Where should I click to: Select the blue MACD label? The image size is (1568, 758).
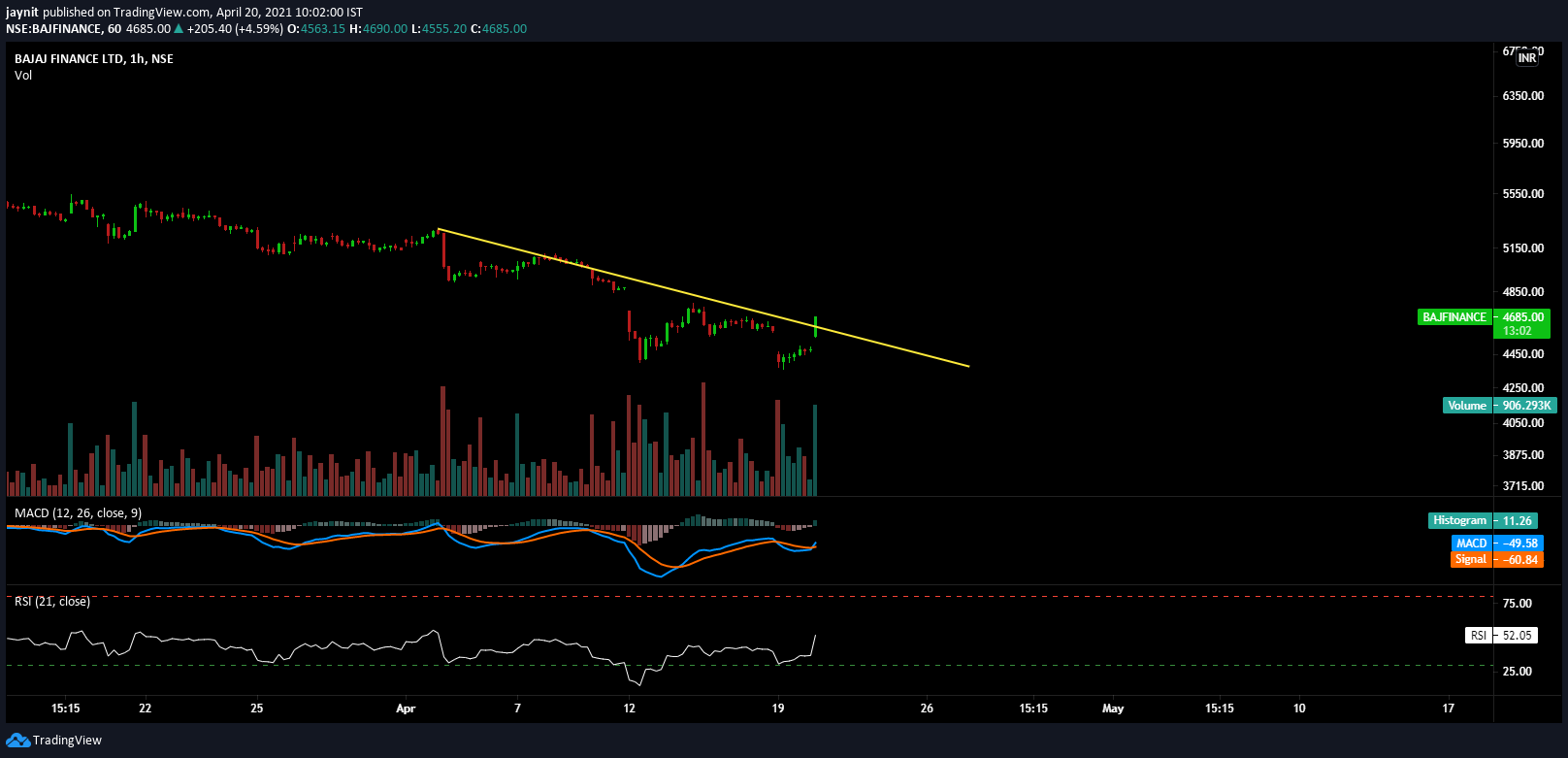point(1471,544)
